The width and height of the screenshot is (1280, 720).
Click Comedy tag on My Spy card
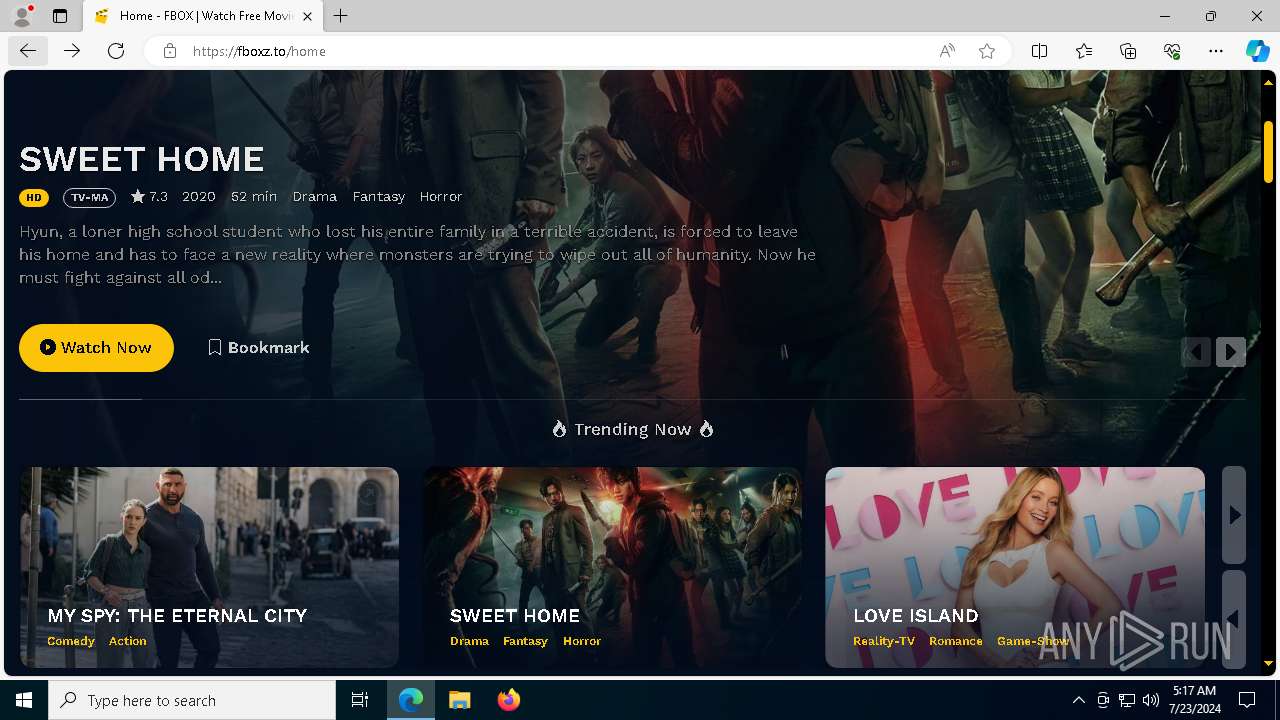[x=71, y=641]
